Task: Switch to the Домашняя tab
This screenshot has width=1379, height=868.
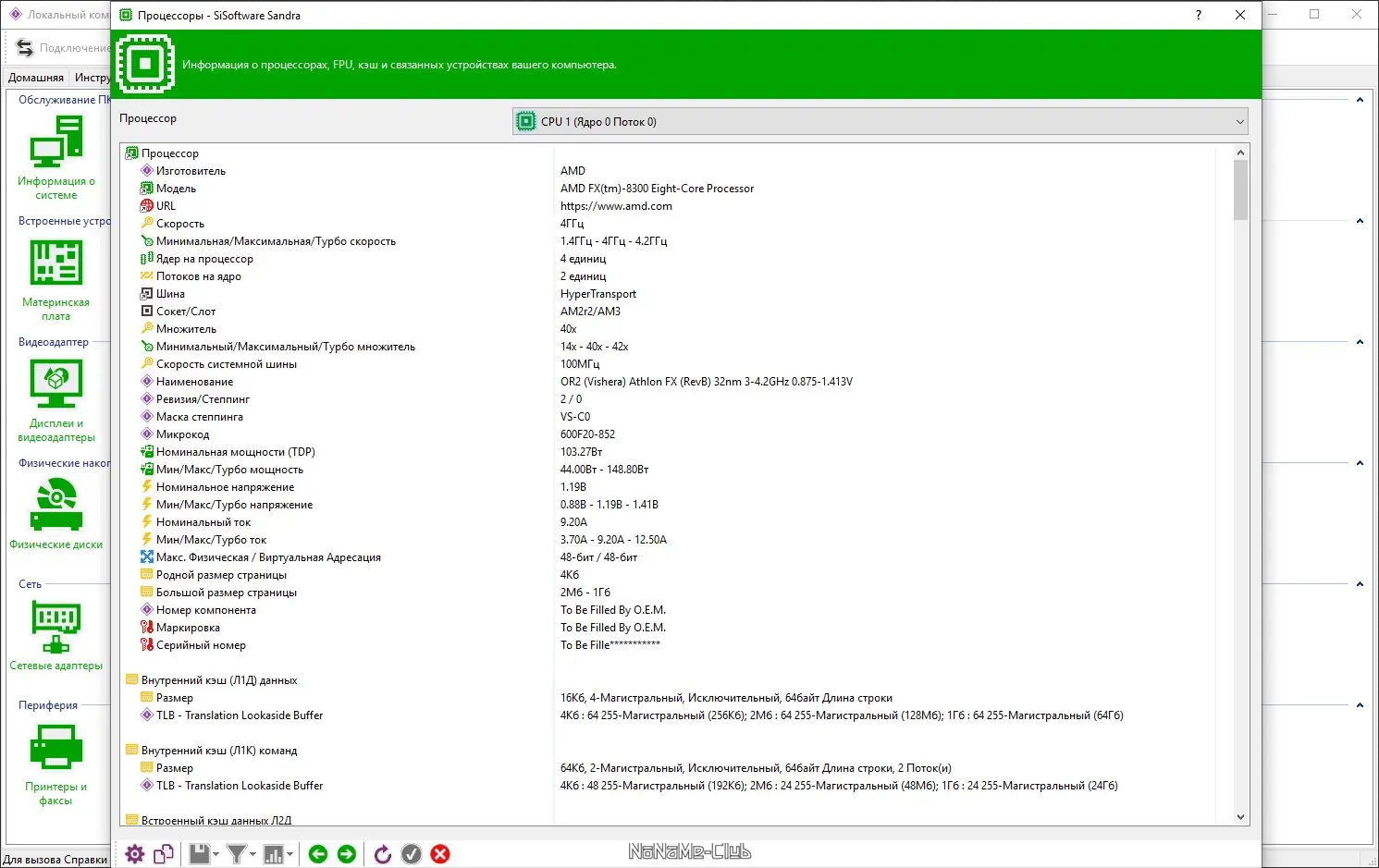Action: point(36,78)
